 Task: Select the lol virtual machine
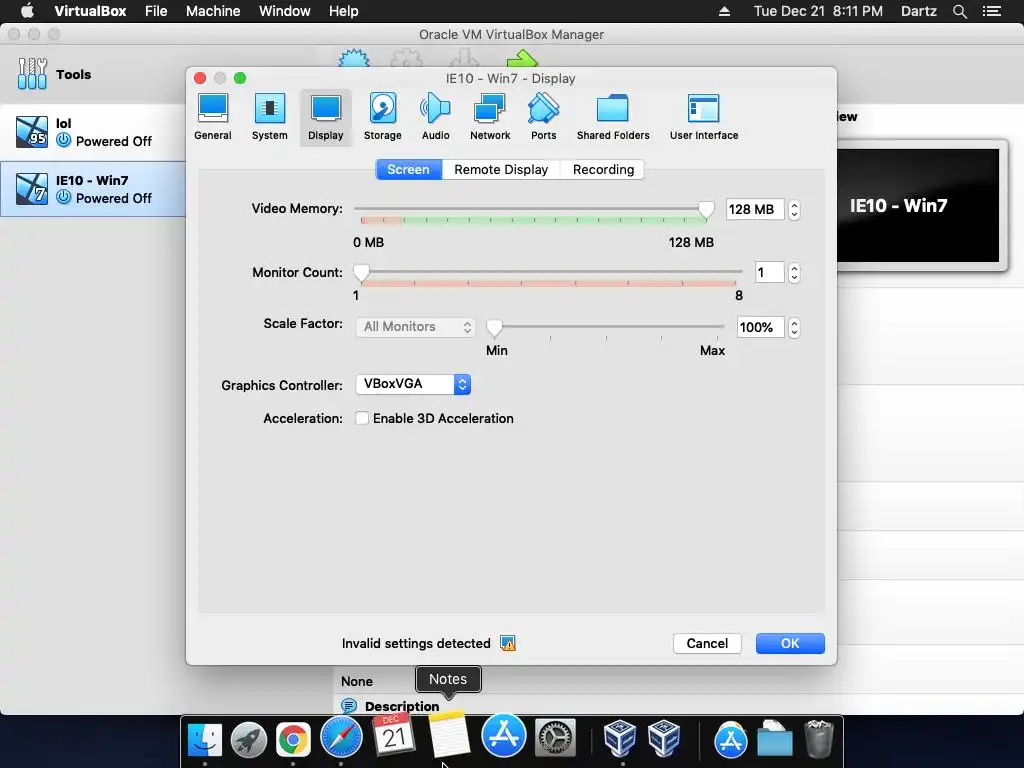[93, 133]
